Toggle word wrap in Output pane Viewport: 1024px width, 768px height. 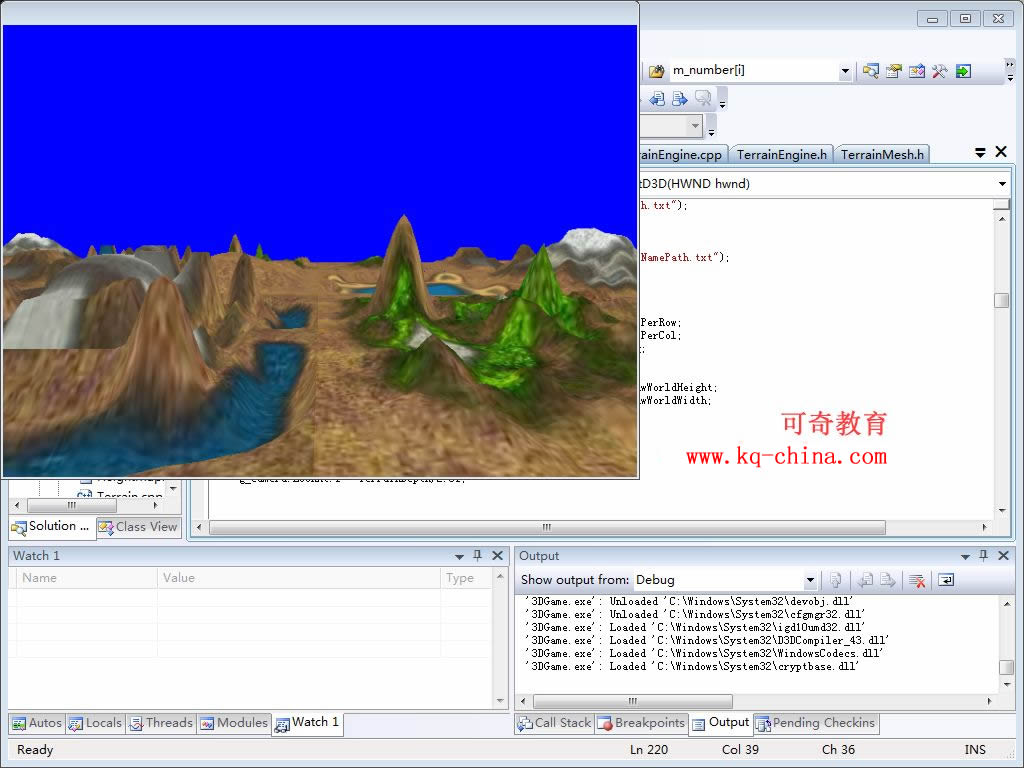[945, 580]
